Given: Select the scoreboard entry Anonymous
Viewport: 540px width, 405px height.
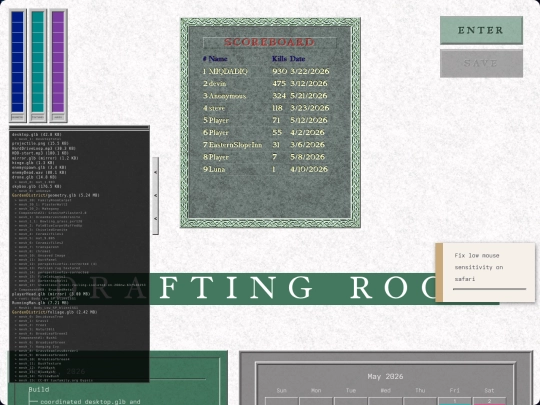Looking at the screenshot, I should tap(227, 96).
